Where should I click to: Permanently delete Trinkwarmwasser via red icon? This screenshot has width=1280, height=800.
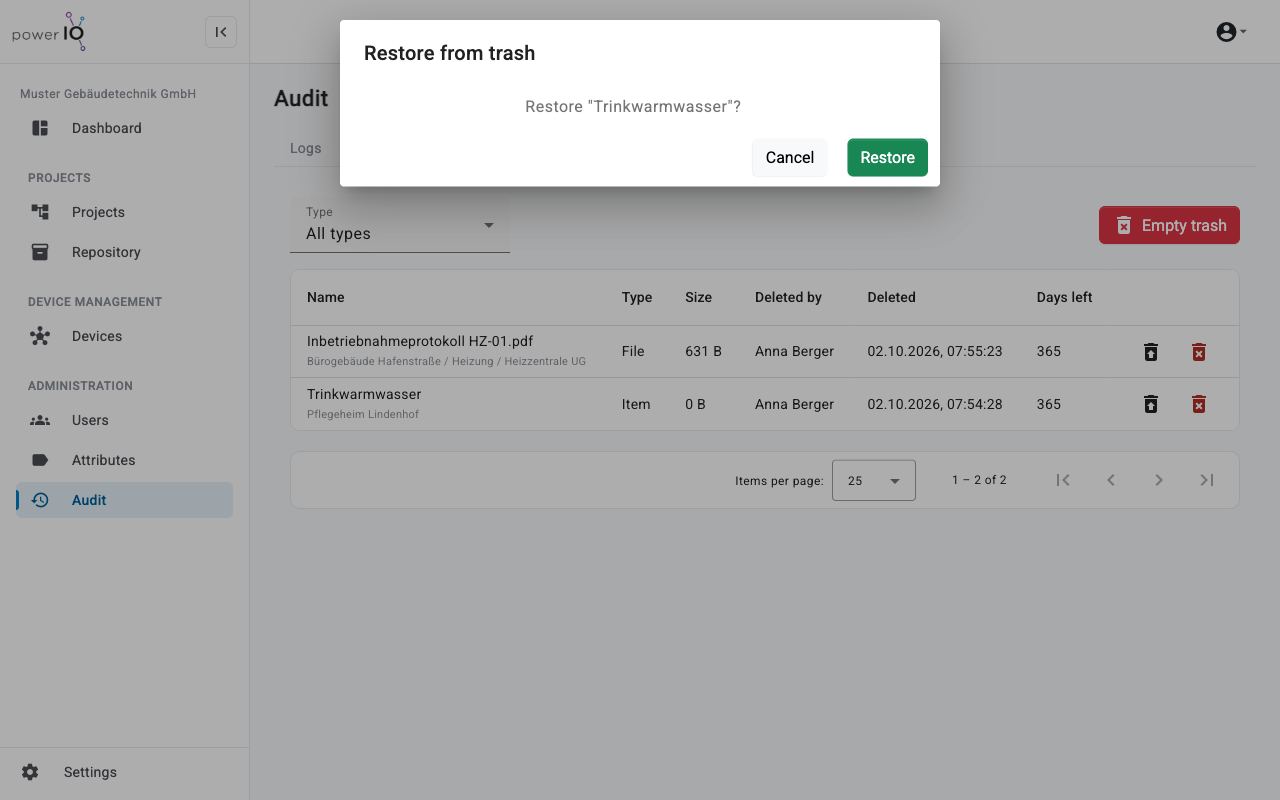pyautogui.click(x=1199, y=404)
